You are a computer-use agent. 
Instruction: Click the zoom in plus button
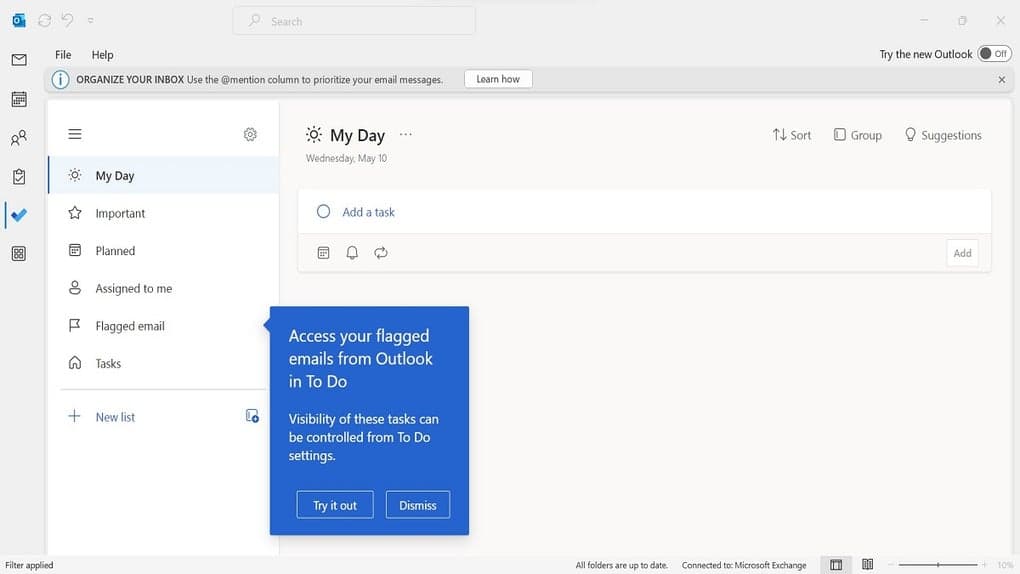[x=985, y=565]
